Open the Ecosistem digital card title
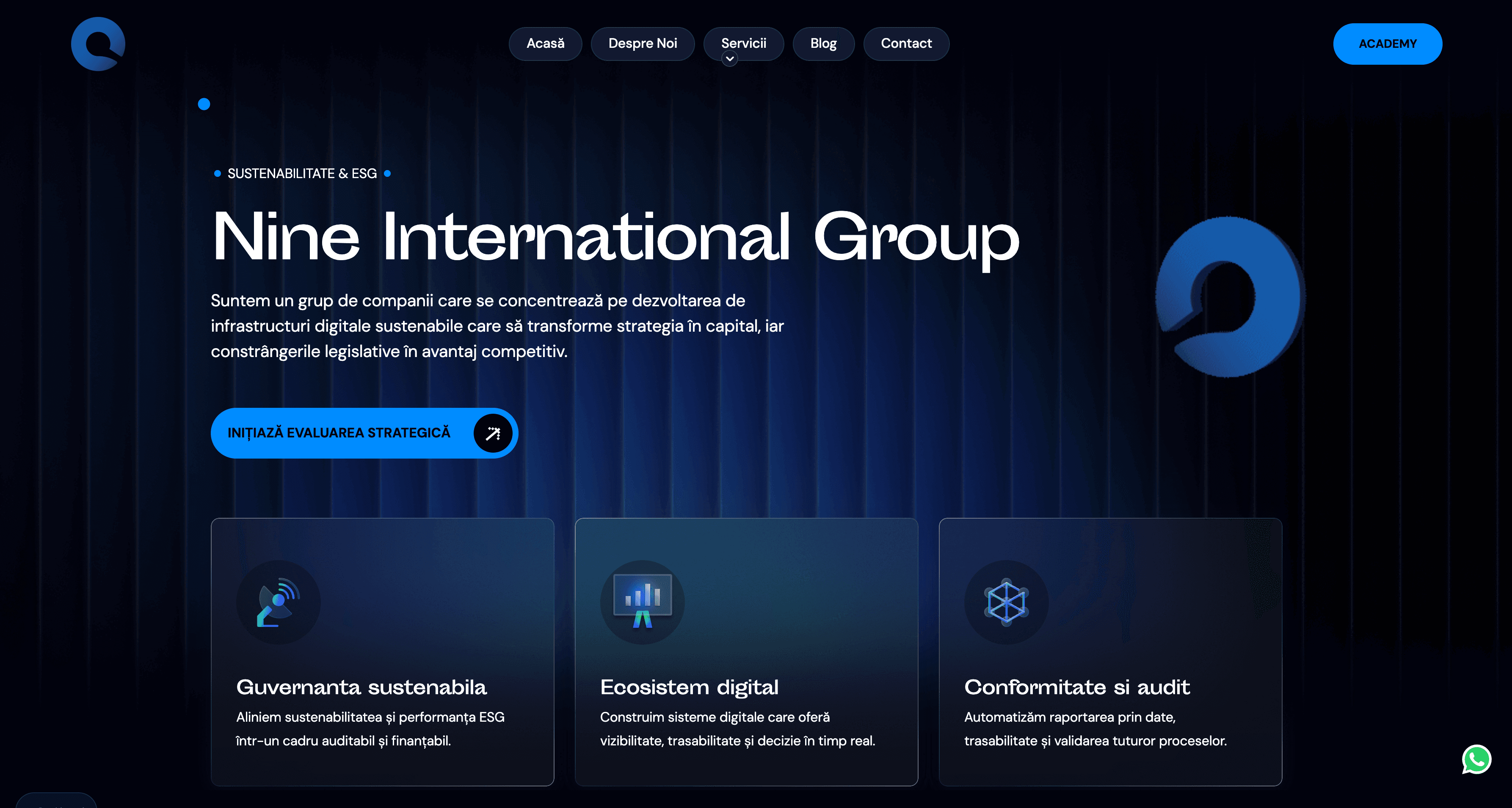1512x808 pixels. pyautogui.click(x=689, y=687)
